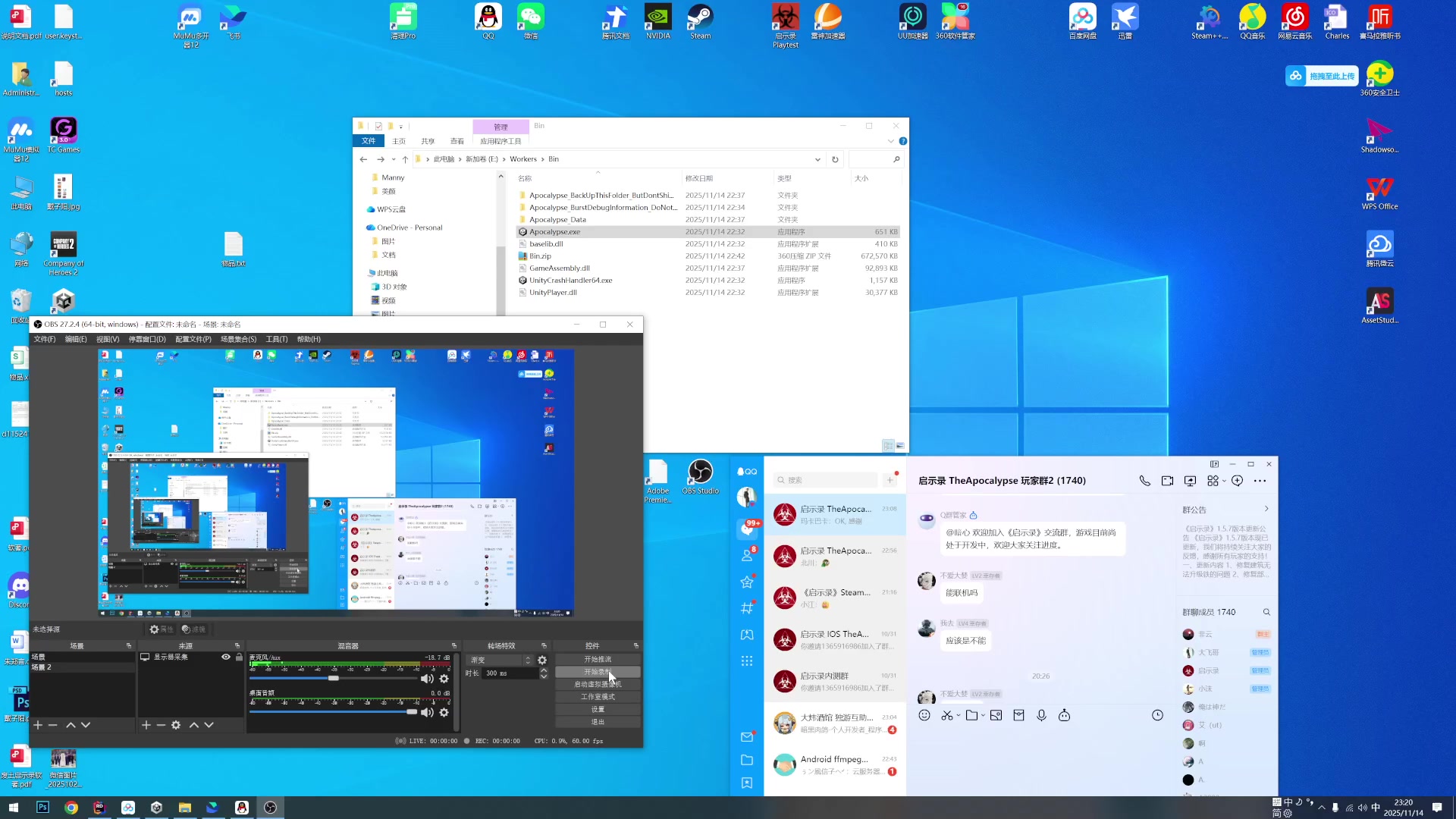Hide the 显示器采集 source with eye icon
The image size is (1456, 819).
(x=226, y=657)
